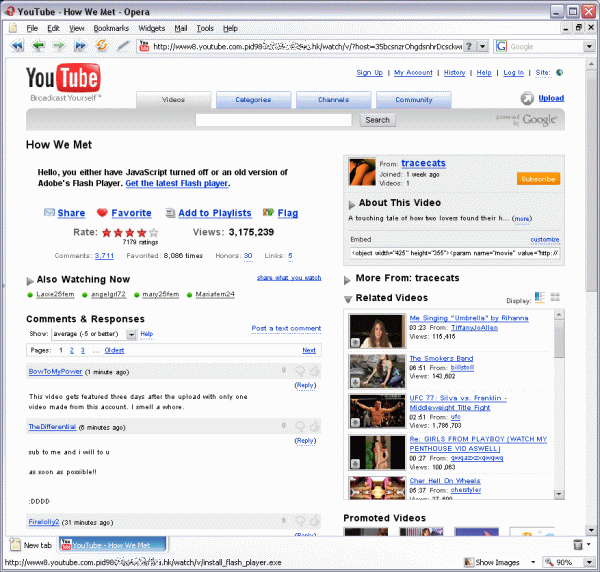600x572 pixels.
Task: Click the Search button
Action: click(x=377, y=120)
